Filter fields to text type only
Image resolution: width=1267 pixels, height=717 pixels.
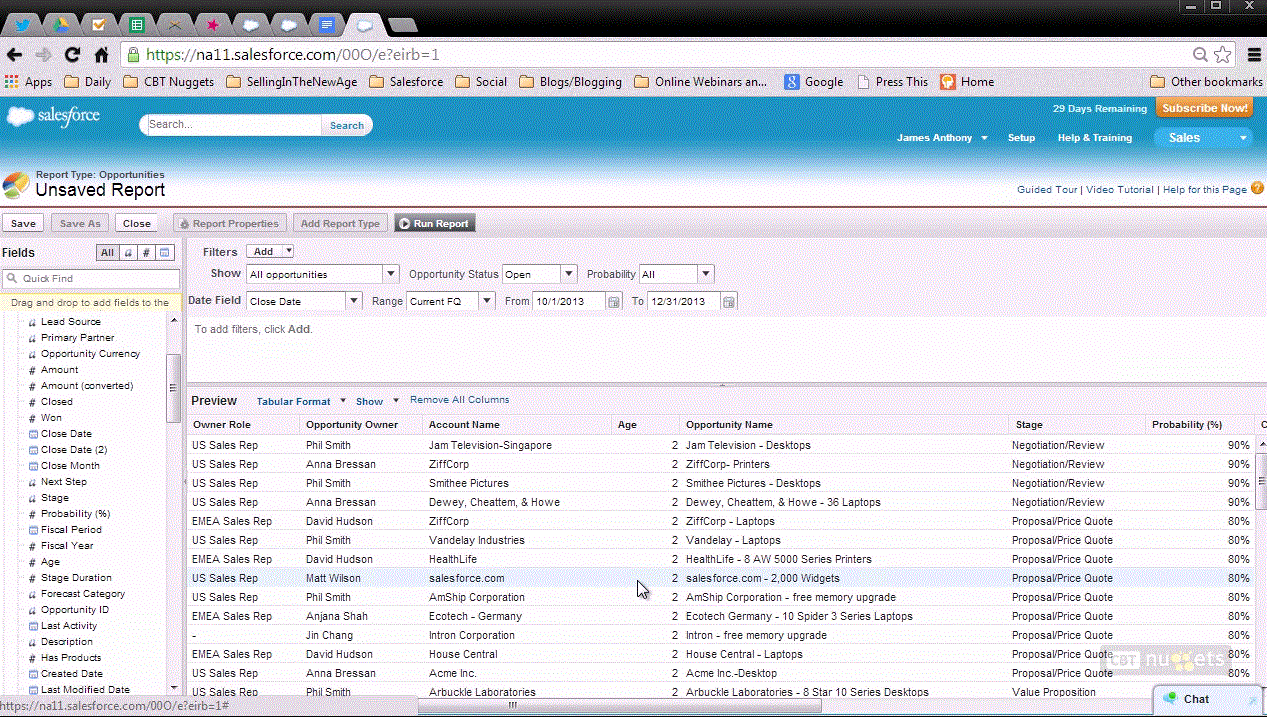pos(128,253)
